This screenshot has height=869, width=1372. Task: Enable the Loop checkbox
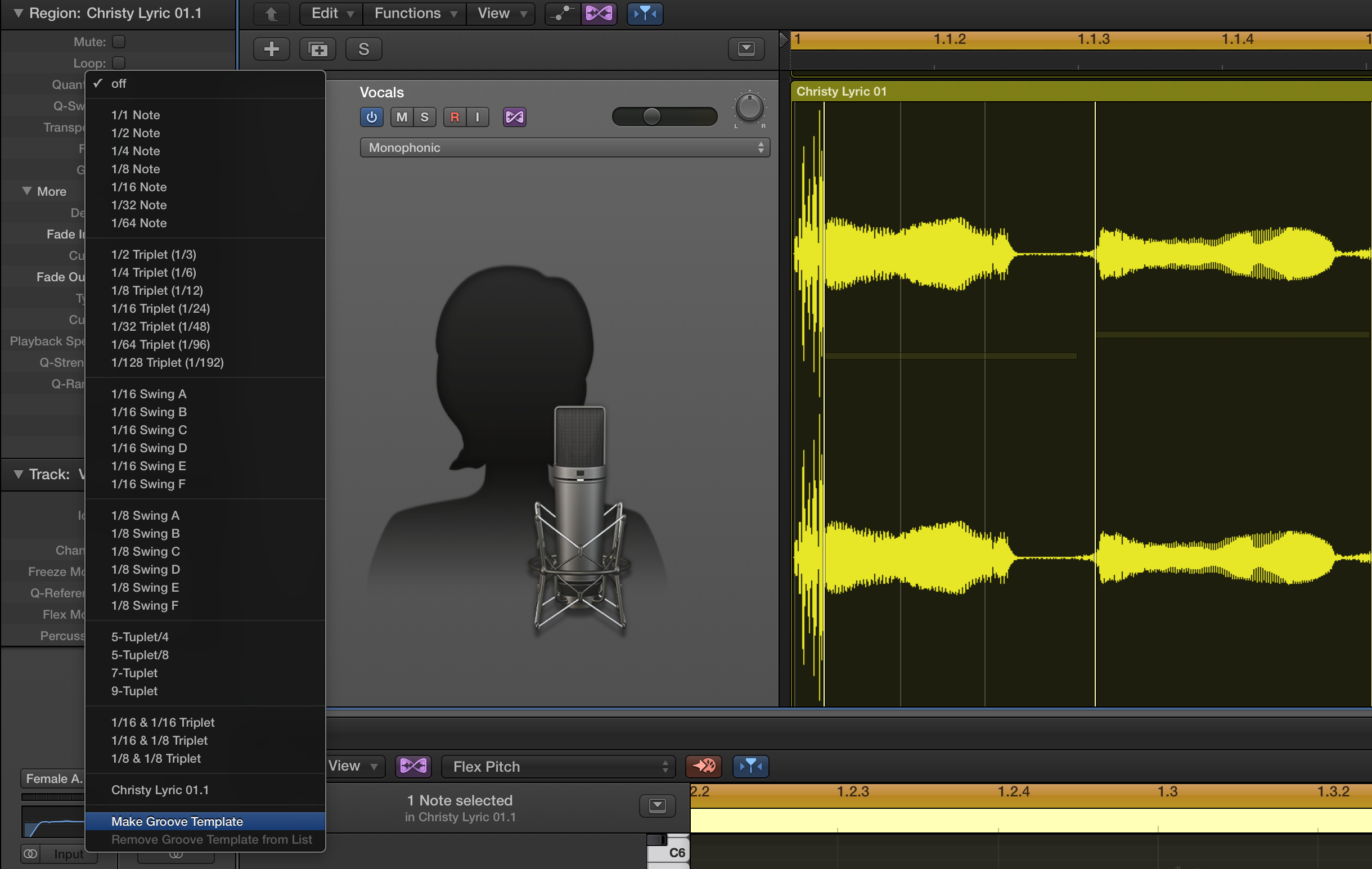point(118,62)
